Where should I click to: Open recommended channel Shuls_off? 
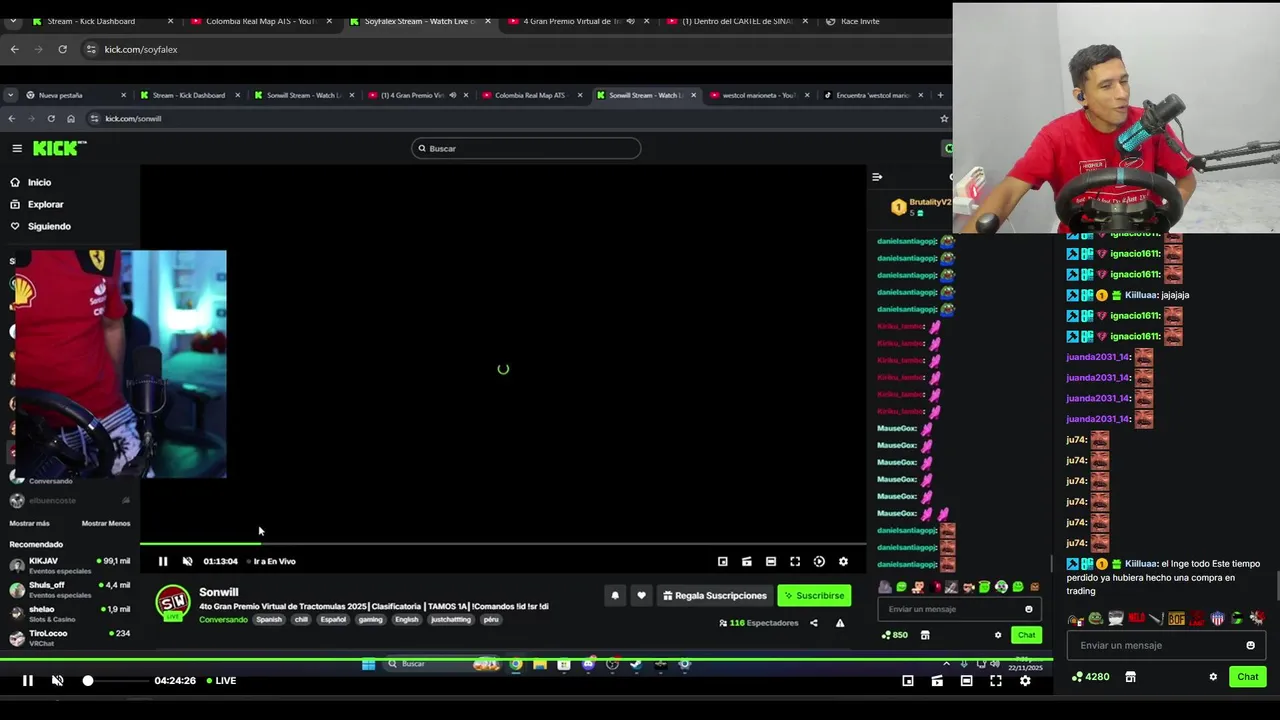70,588
